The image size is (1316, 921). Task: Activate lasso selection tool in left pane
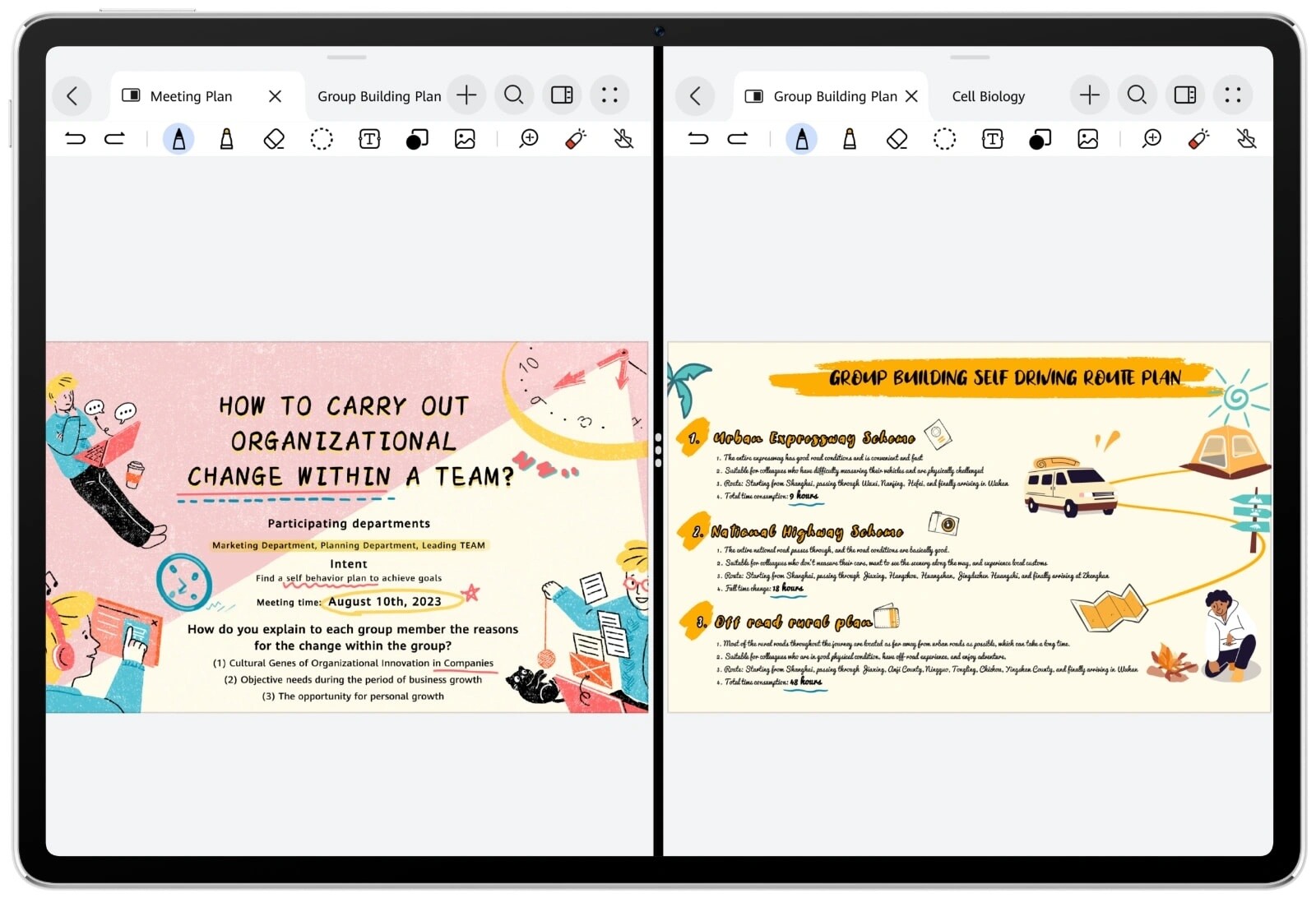[322, 140]
